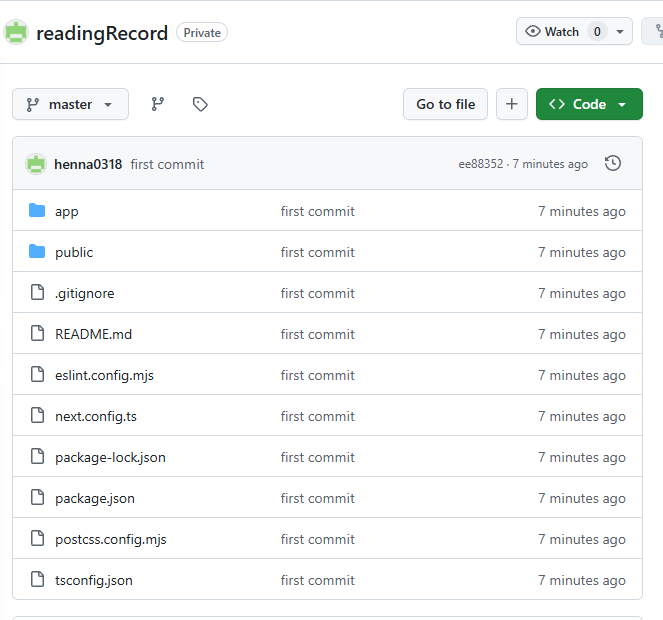
Task: Open the master branch selector dropdown
Action: [x=70, y=104]
